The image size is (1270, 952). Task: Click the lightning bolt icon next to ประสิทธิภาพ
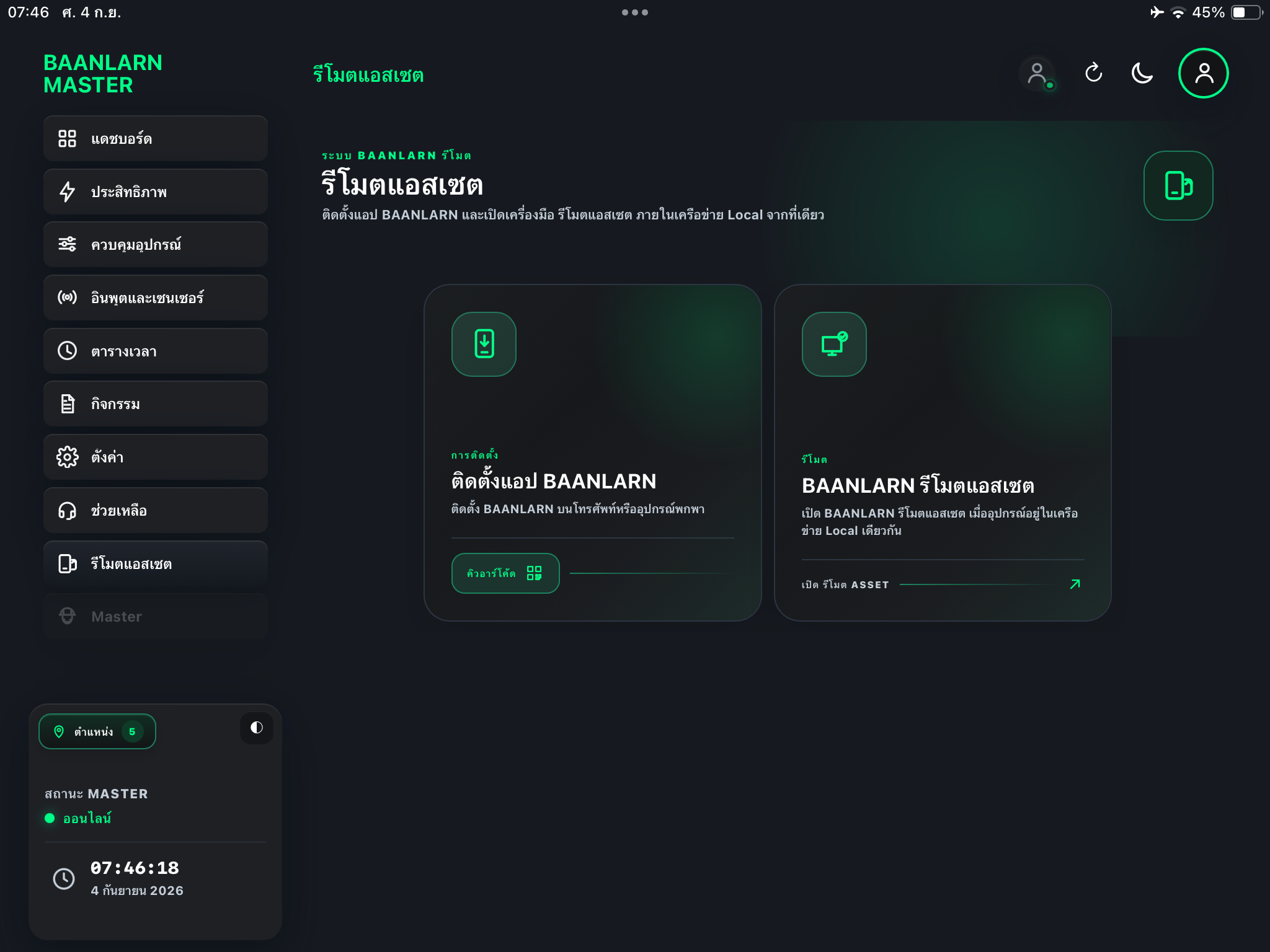click(x=67, y=192)
